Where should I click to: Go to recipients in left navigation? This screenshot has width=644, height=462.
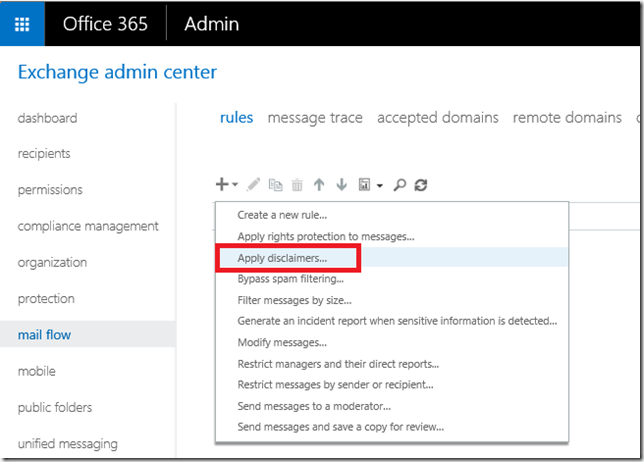pos(44,154)
